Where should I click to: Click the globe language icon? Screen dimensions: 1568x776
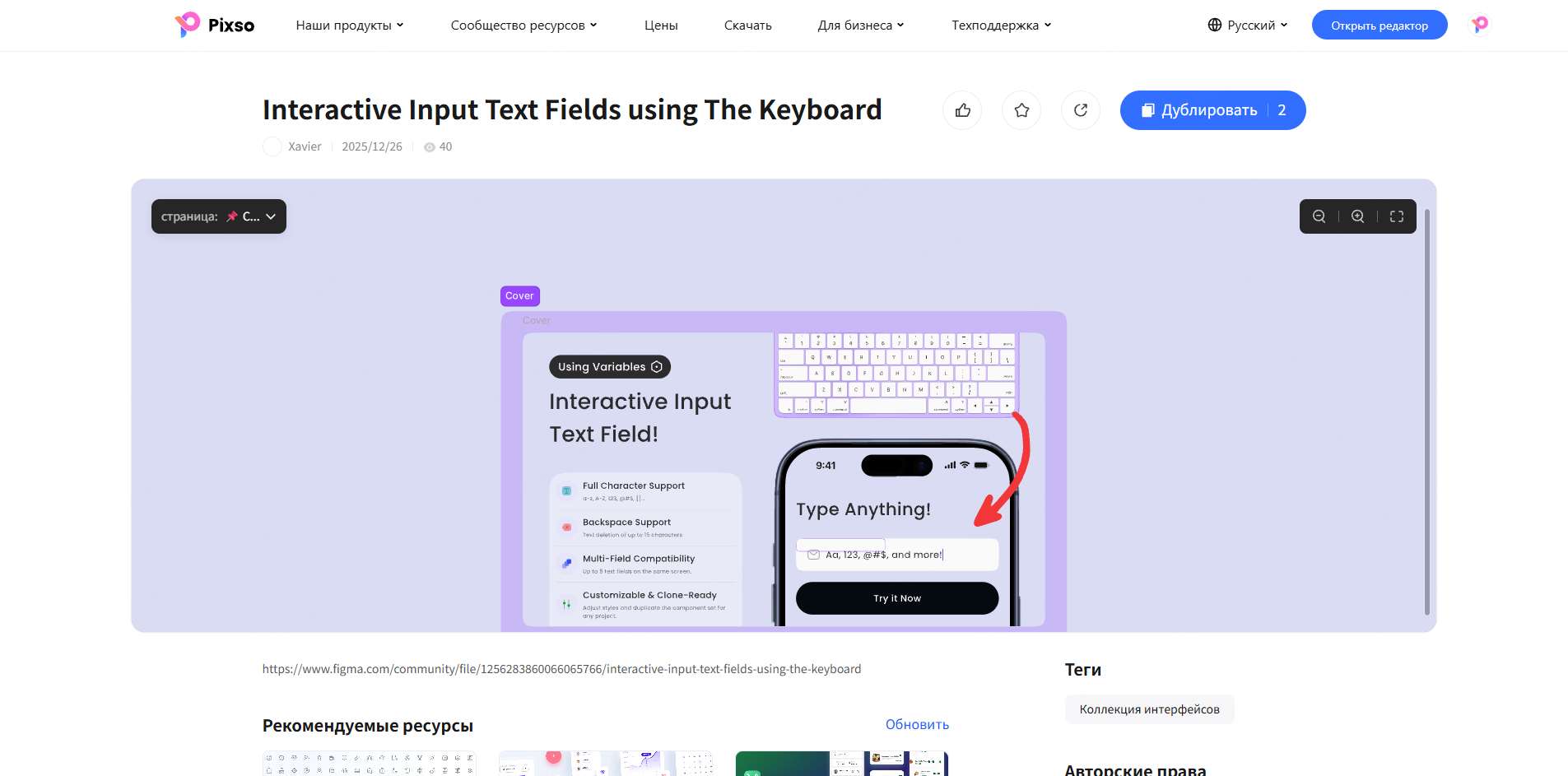pyautogui.click(x=1215, y=25)
